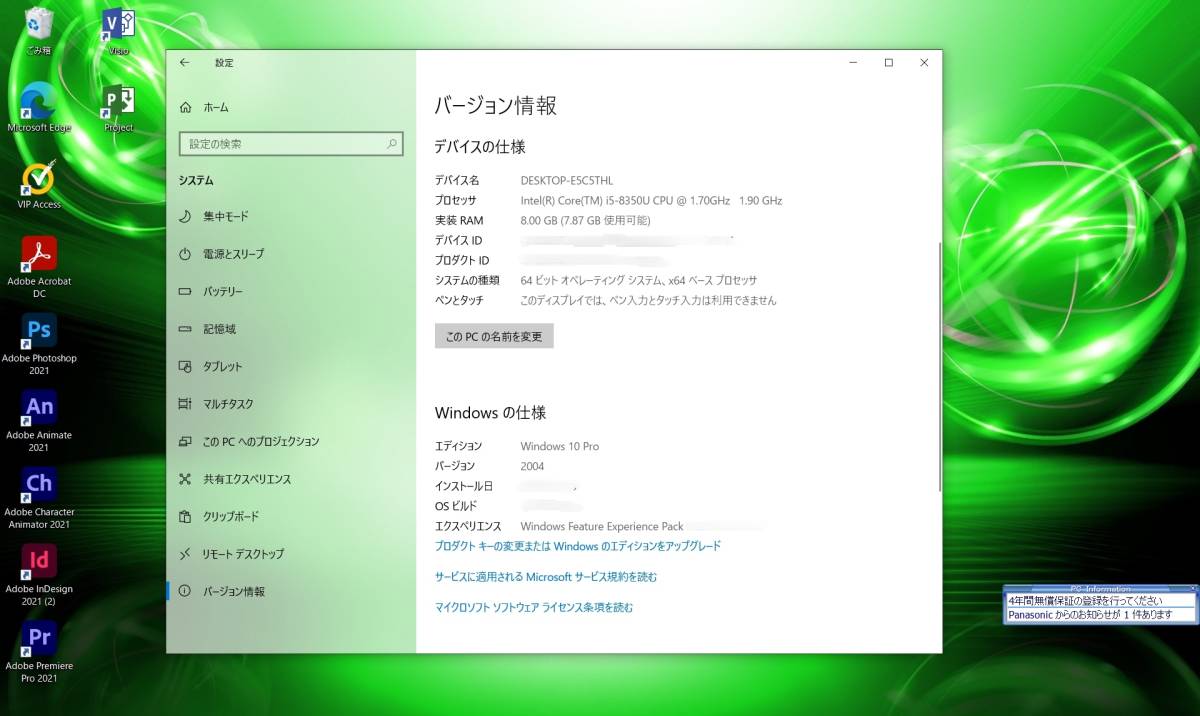Viewport: 1200px width, 716px height.
Task: Open プロダクト キーの変更 or edition upgrade link
Action: 578,546
